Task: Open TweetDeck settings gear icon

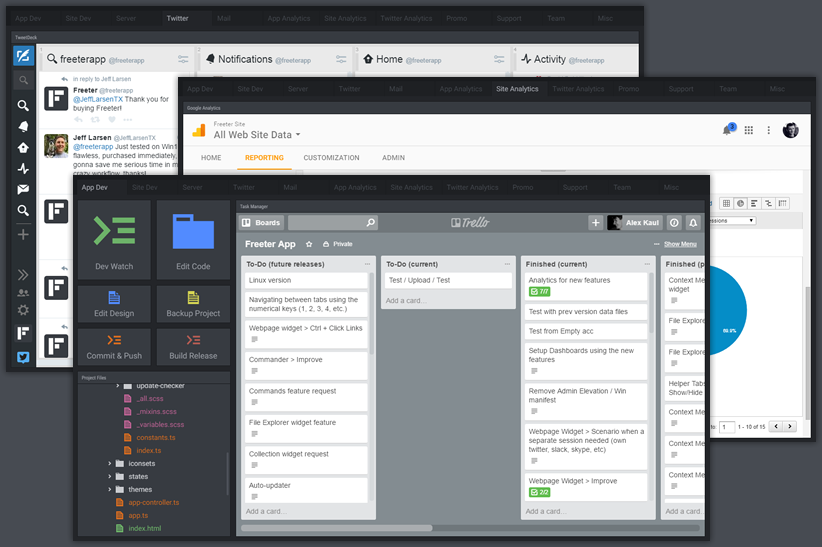Action: [23, 310]
